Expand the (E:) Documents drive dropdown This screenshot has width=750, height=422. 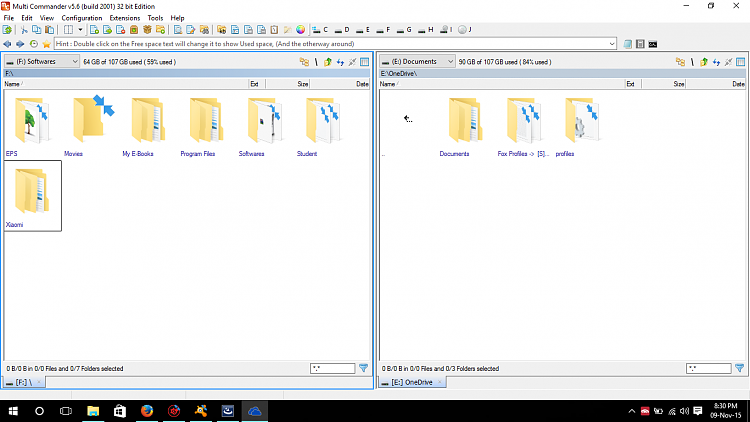(x=451, y=62)
